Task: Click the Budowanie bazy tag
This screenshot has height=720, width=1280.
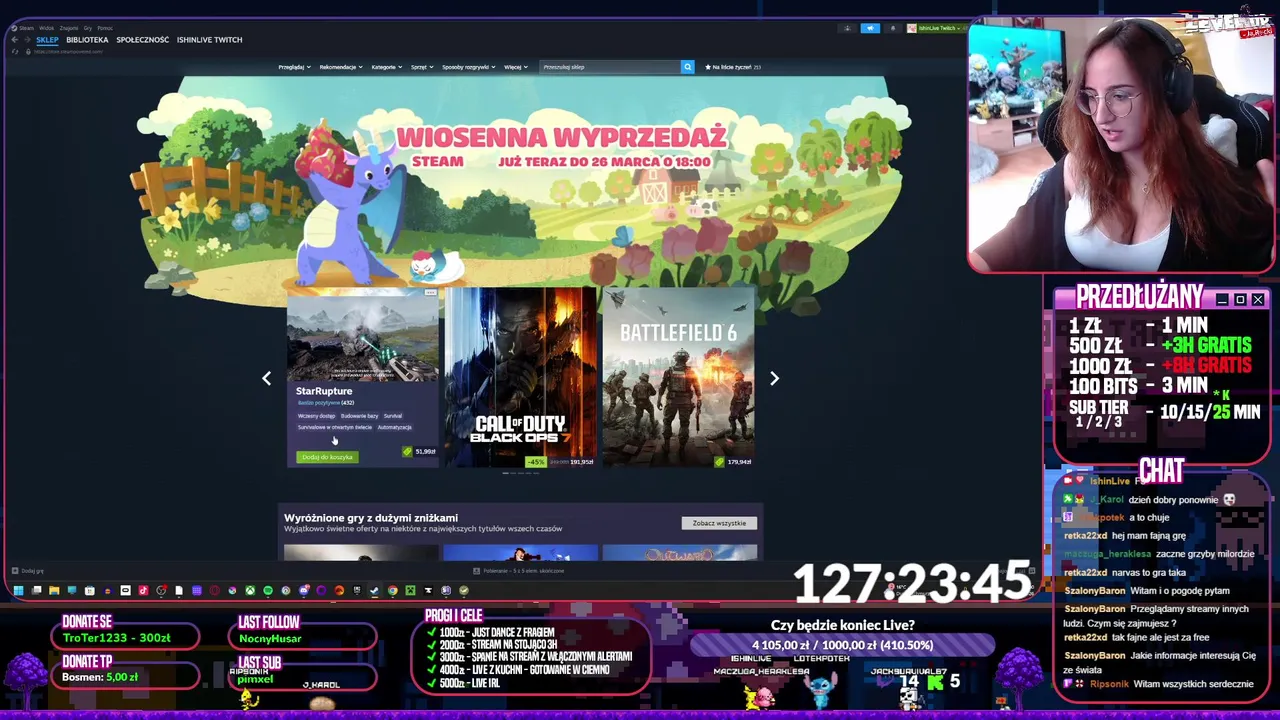Action: point(359,416)
